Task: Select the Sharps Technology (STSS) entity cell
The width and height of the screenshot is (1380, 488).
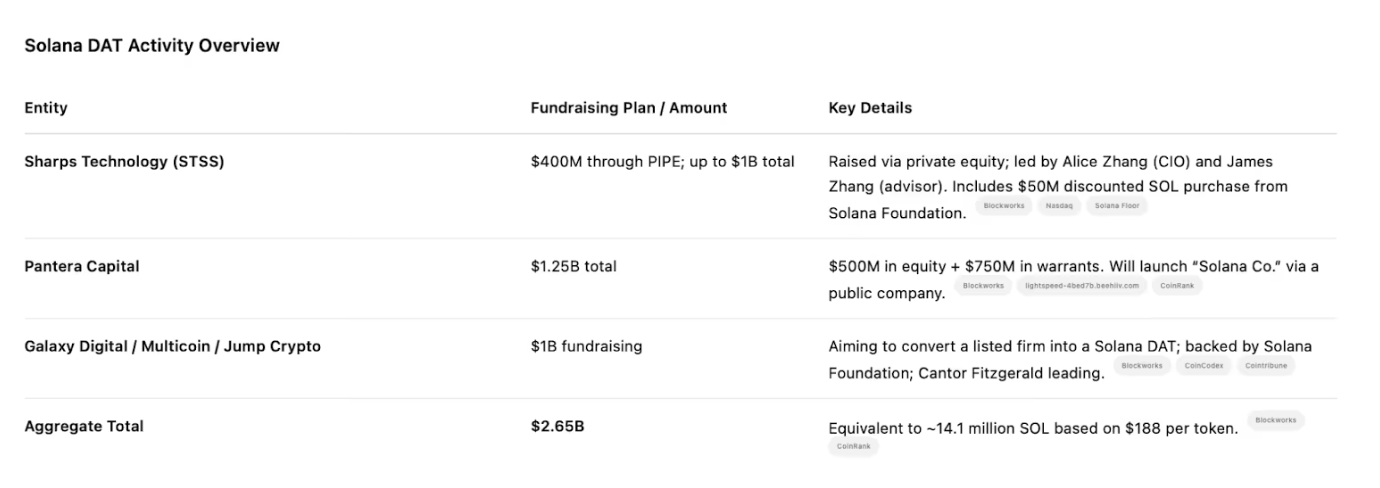Action: [124, 162]
